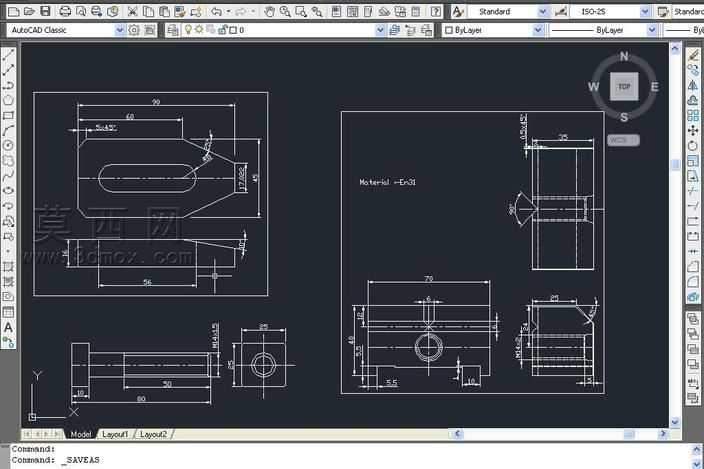Click the Plot printer icon
The image size is (704, 469).
coord(65,11)
